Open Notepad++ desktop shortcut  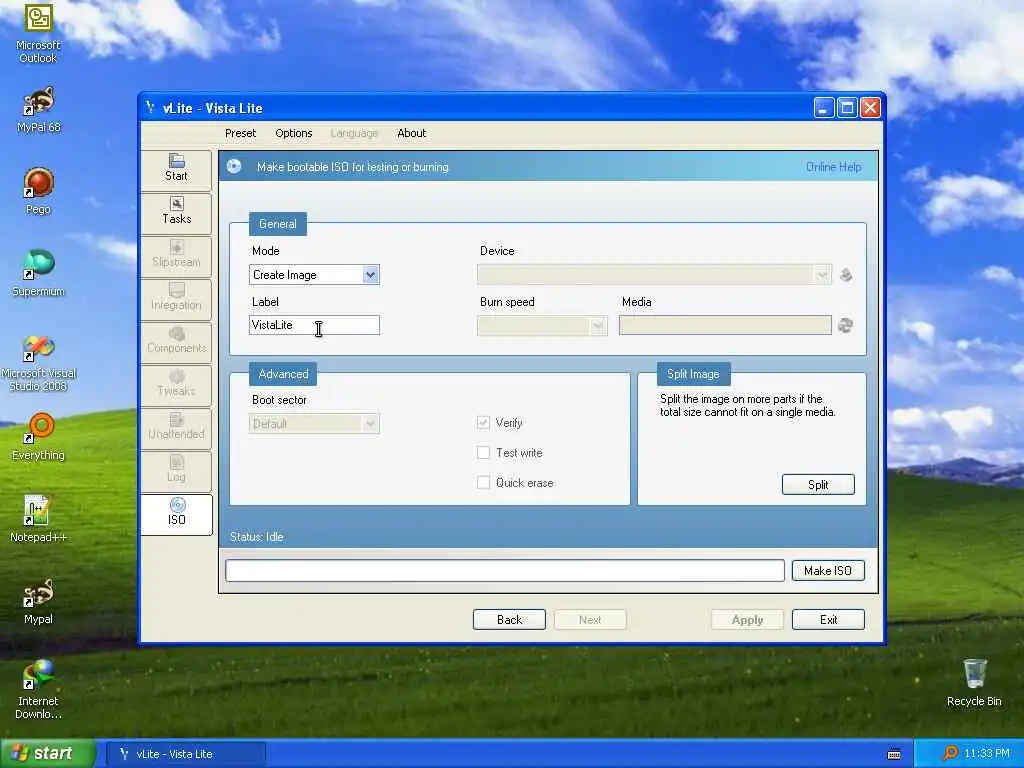pyautogui.click(x=38, y=519)
